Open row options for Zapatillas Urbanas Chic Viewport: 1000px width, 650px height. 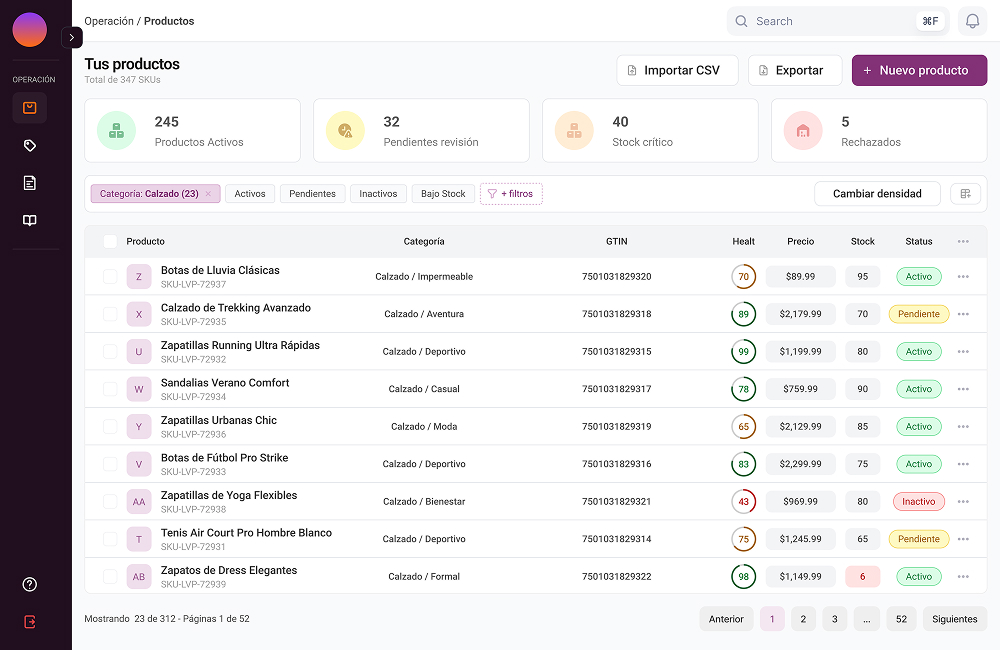point(963,427)
